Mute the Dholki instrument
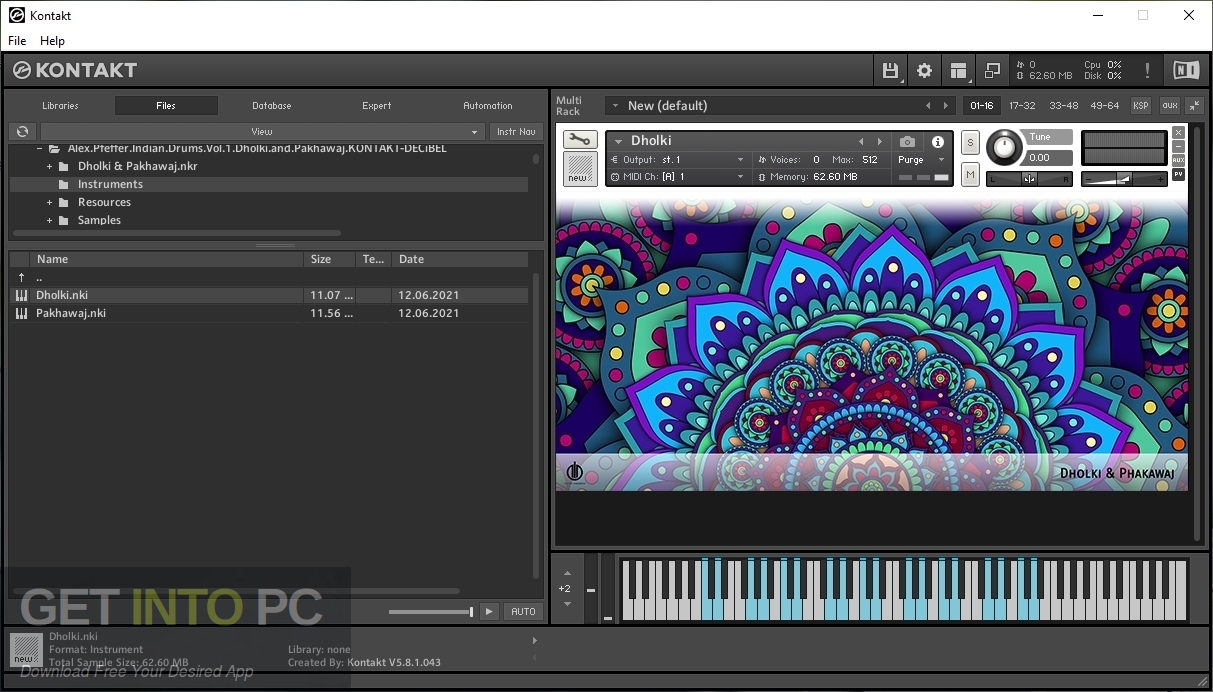This screenshot has height=692, width=1213. coord(970,175)
